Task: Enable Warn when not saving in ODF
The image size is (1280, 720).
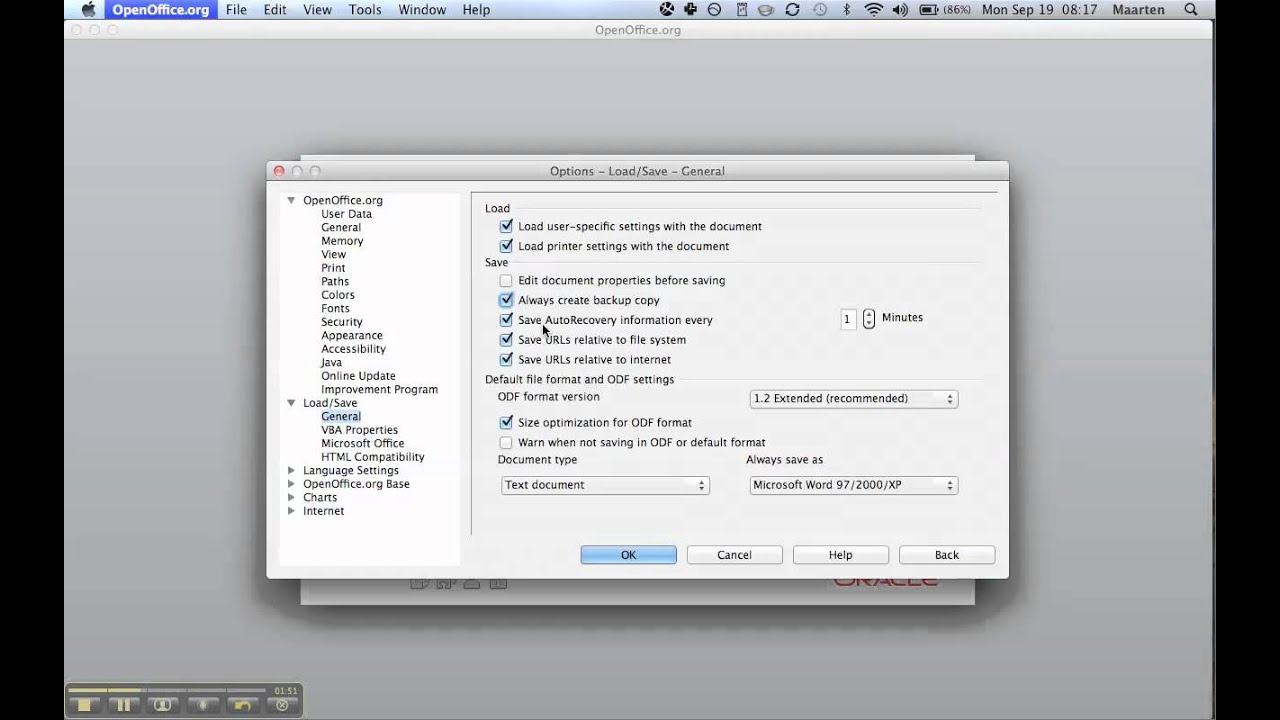Action: pos(506,442)
